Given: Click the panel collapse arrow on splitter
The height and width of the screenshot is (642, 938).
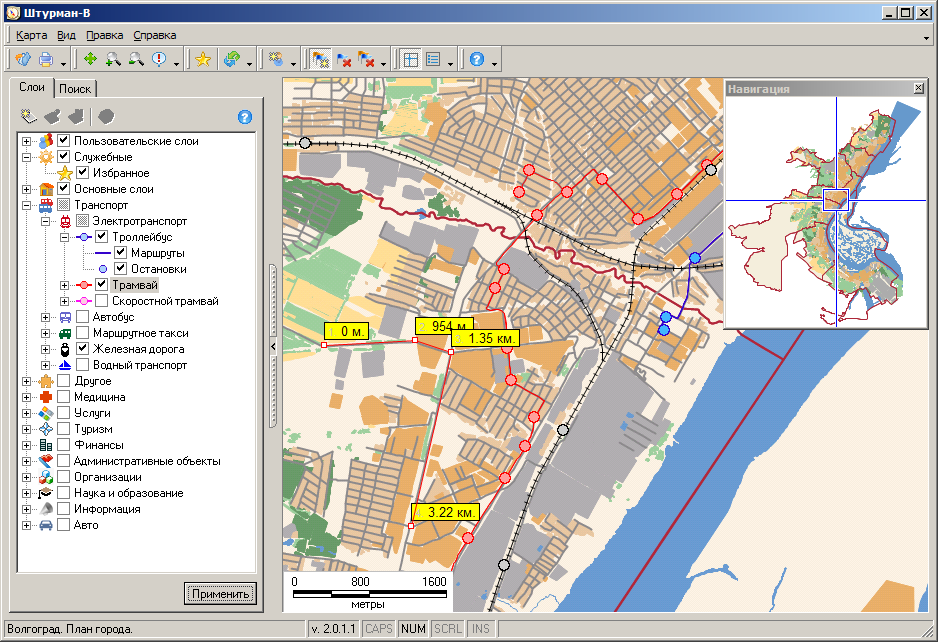Looking at the screenshot, I should pos(273,346).
